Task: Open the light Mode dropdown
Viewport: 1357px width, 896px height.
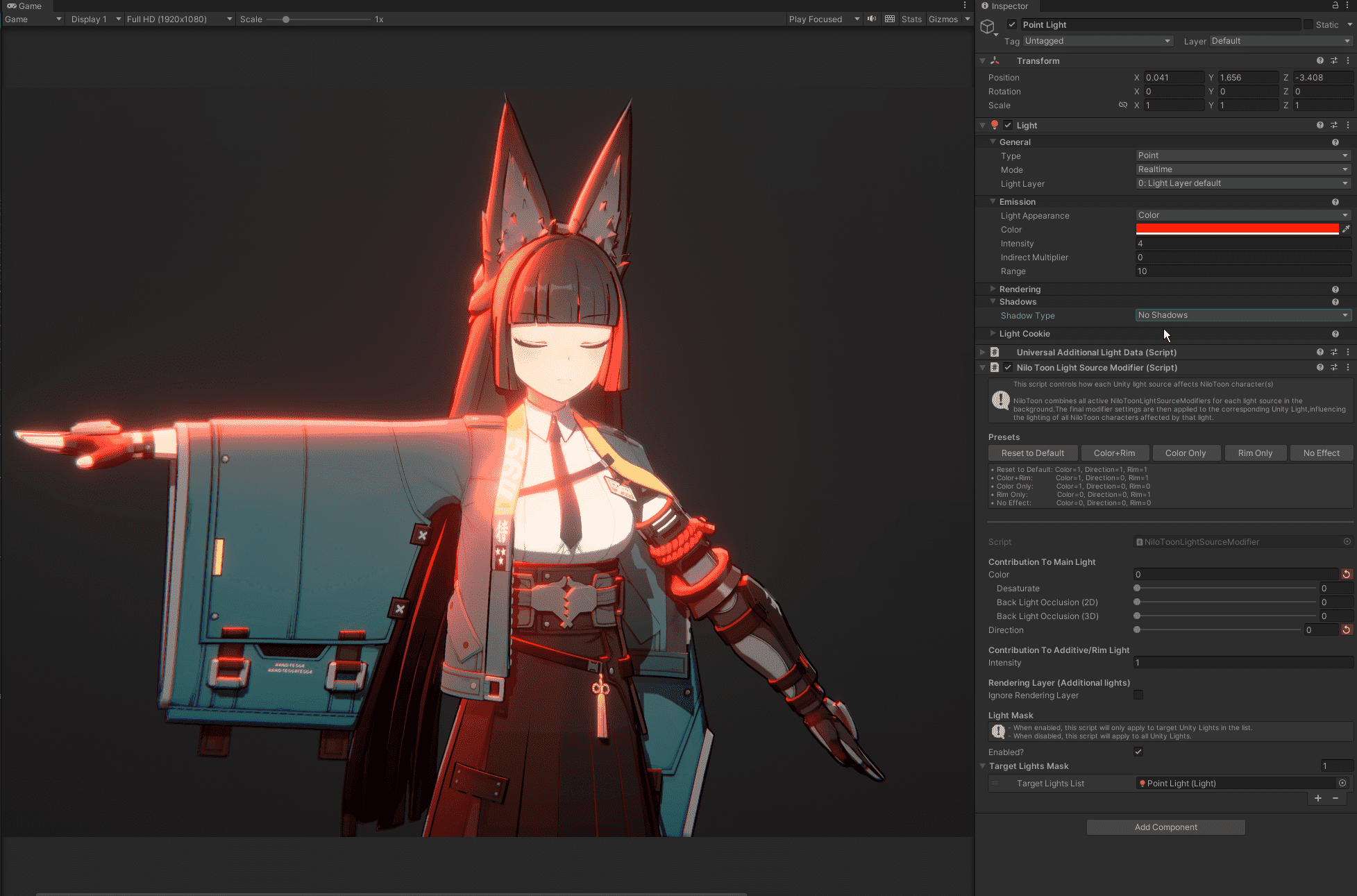Action: [1243, 169]
